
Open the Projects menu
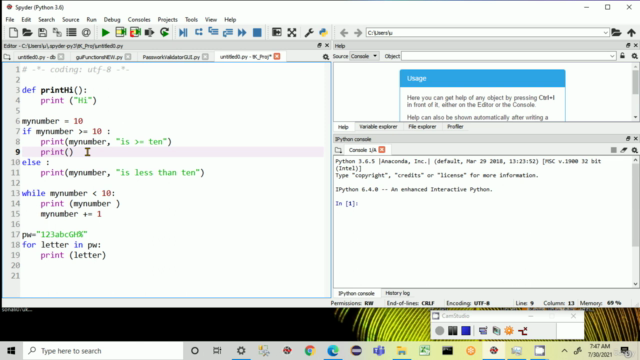[167, 20]
